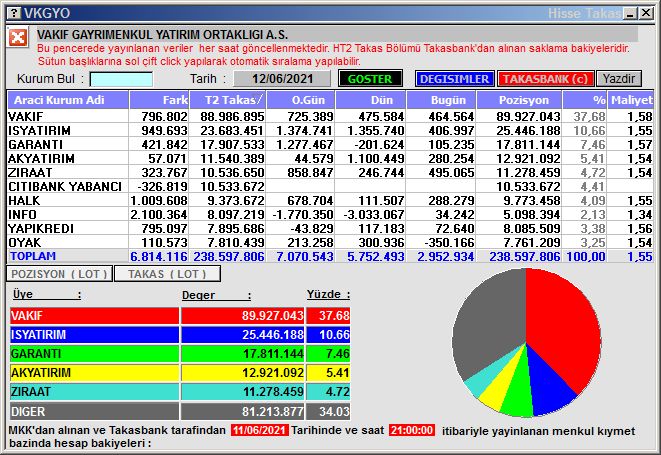661x455 pixels.
Task: Switch to the POZISYON ( LOT ) tab
Action: [x=59, y=274]
